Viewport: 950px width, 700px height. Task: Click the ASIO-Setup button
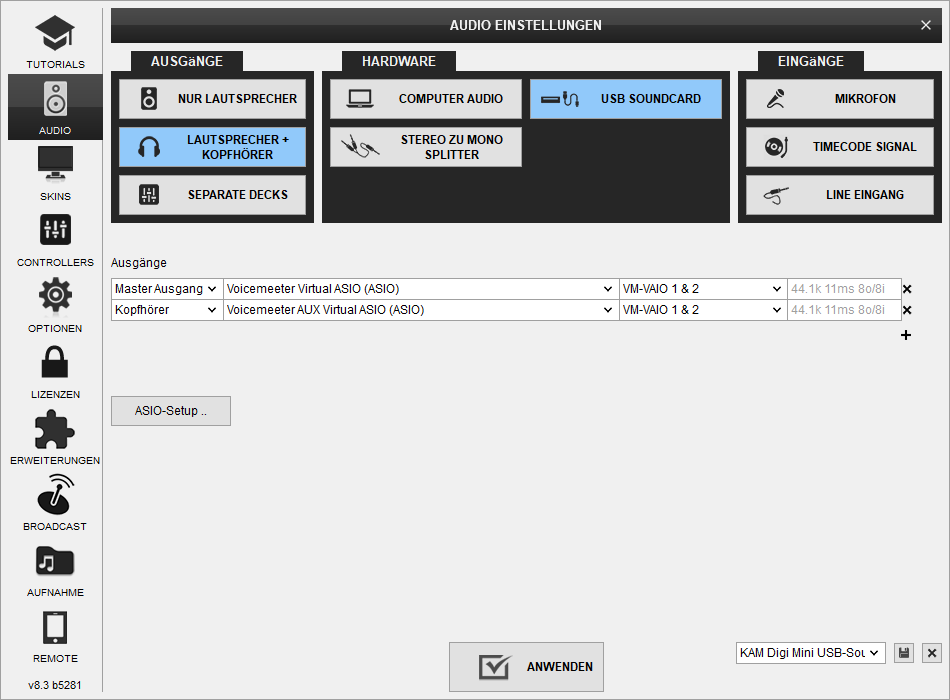171,411
